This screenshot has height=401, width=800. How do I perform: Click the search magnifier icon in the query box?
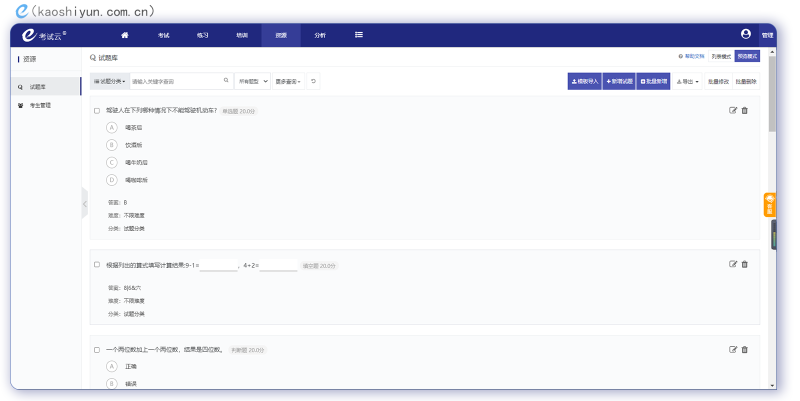click(226, 81)
